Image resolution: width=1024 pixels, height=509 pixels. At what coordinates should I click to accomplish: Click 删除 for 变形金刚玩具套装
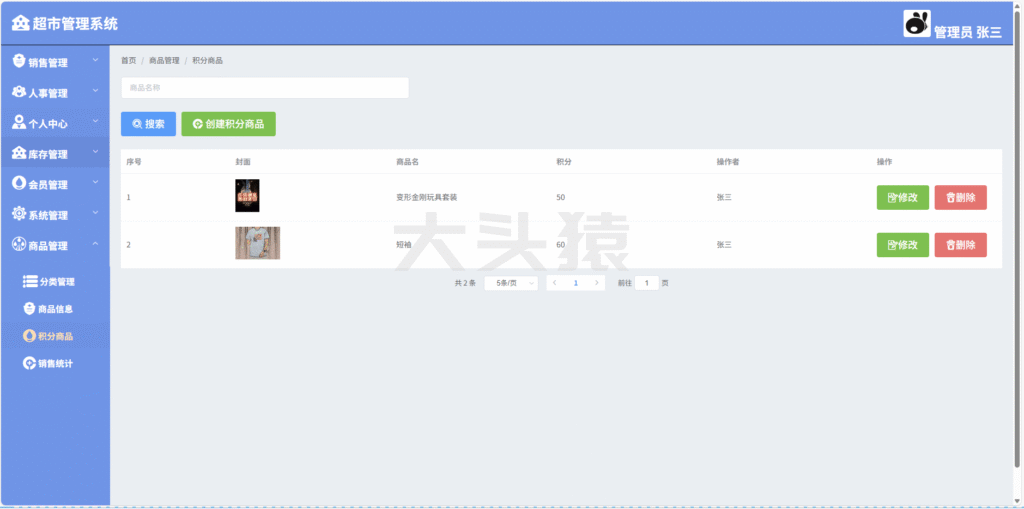[x=961, y=197]
